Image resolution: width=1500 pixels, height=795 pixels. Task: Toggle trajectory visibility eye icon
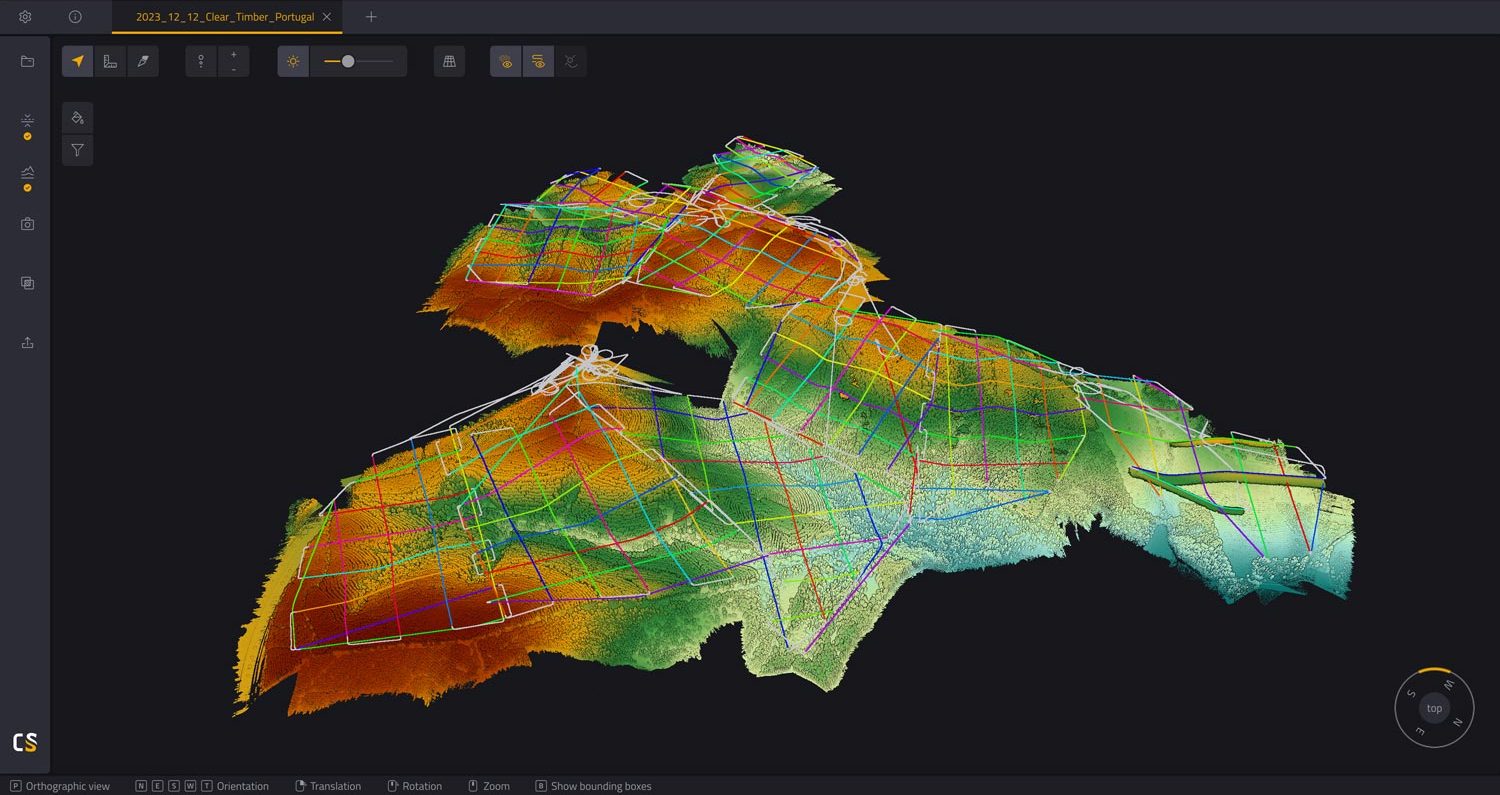point(538,61)
